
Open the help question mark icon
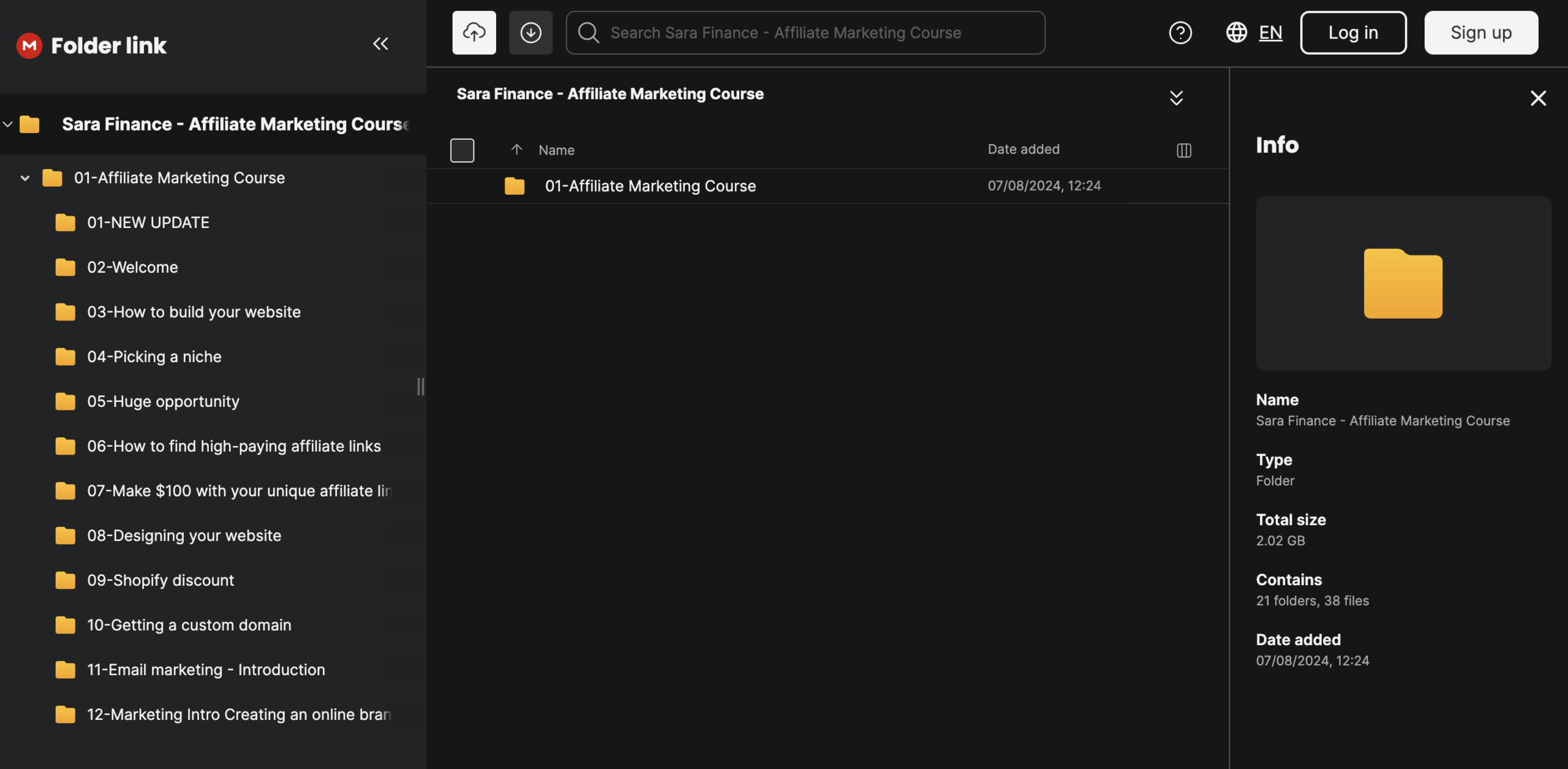(1180, 32)
